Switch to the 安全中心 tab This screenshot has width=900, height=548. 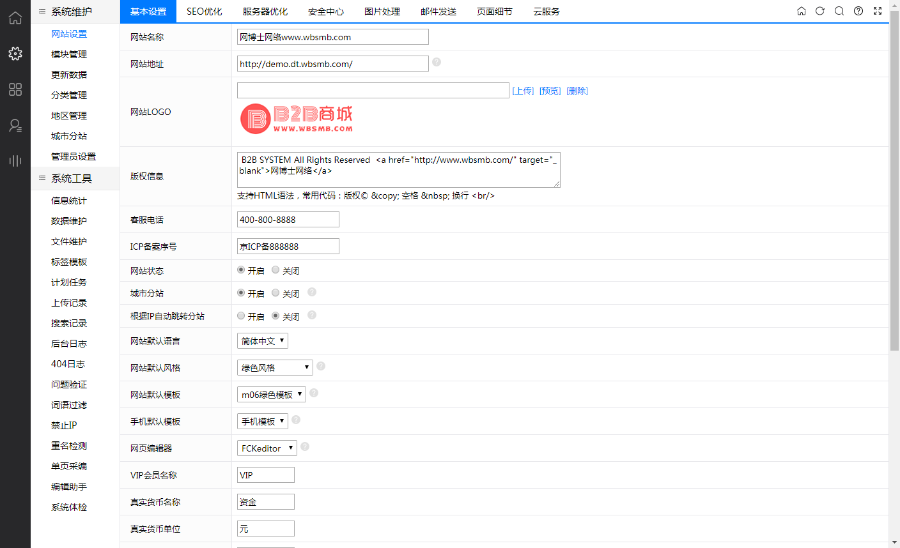point(326,11)
